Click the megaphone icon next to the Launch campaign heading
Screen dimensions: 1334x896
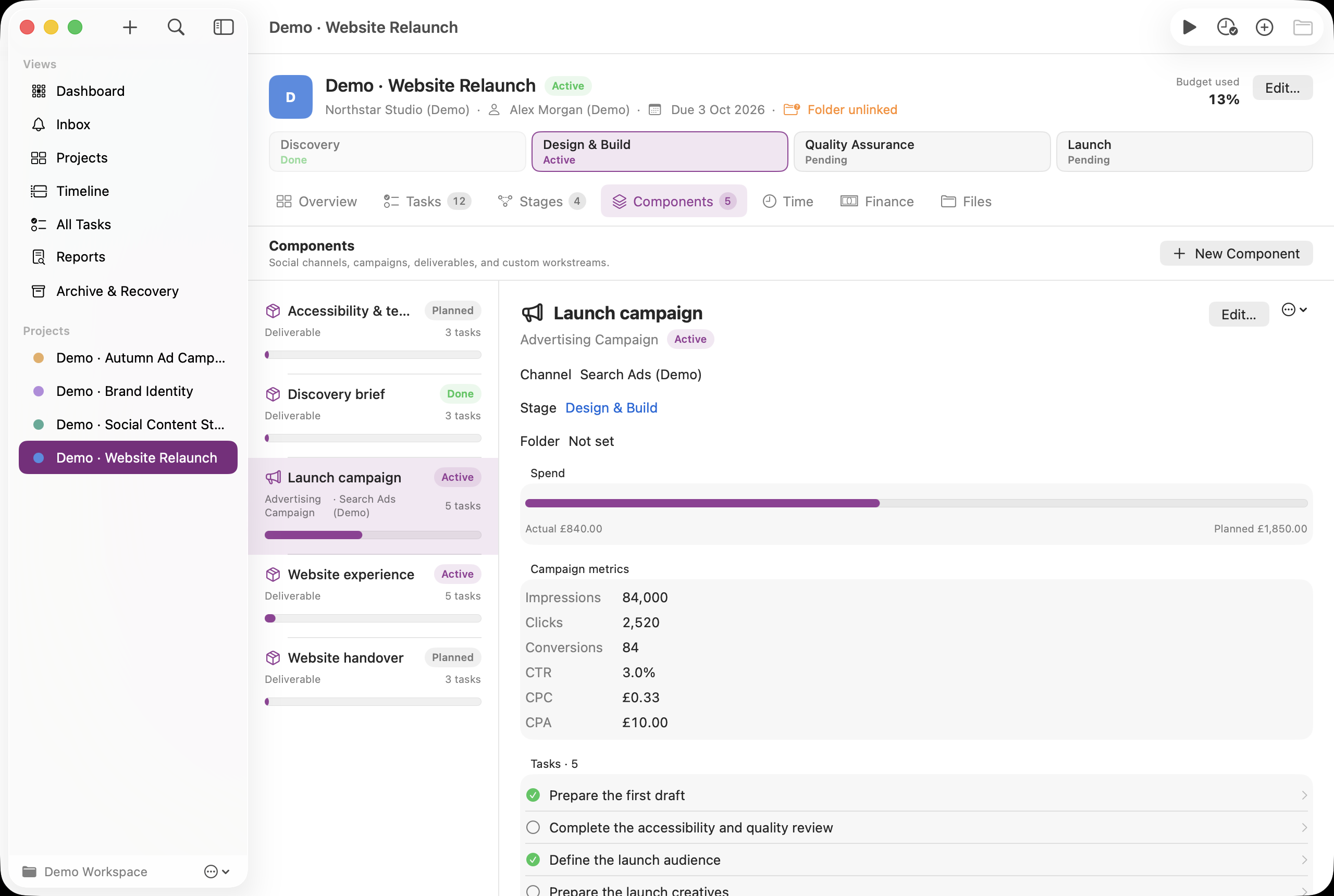click(532, 313)
